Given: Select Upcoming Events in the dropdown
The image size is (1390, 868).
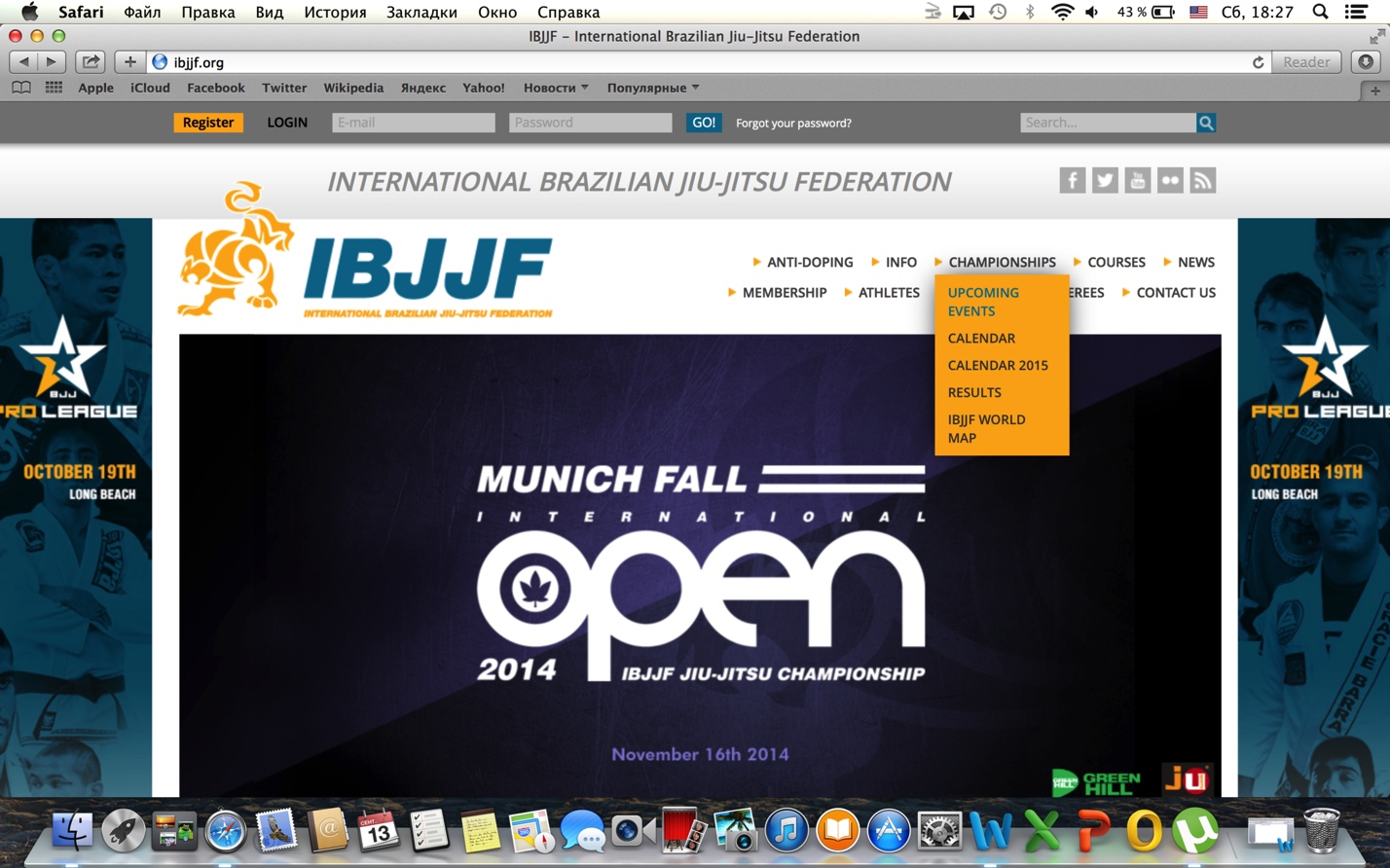Looking at the screenshot, I should 983,302.
